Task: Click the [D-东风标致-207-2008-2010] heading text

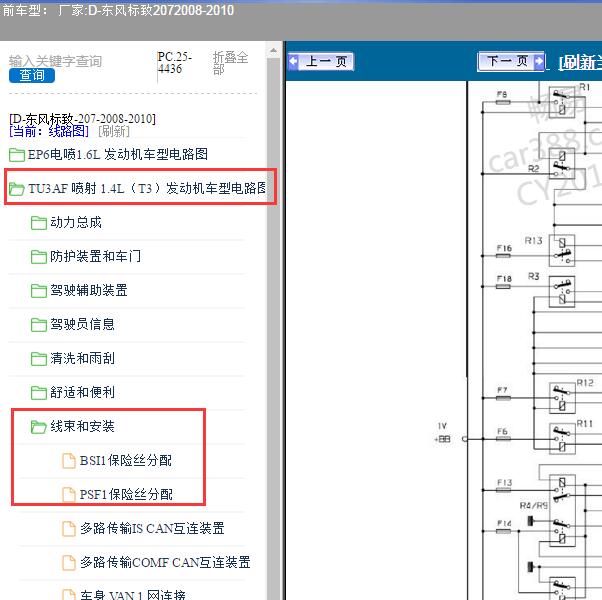Action: tap(83, 119)
